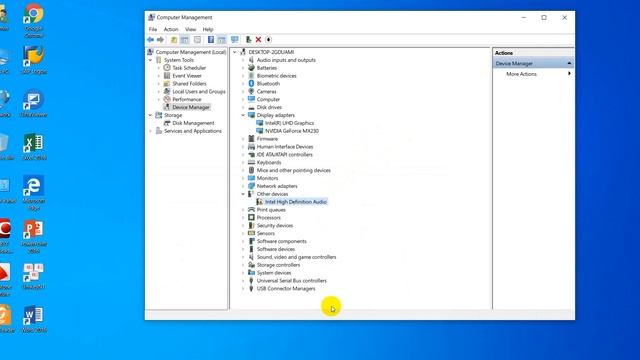Select Shared Folders in console tree
Viewport: 640px width, 360px height.
point(189,83)
